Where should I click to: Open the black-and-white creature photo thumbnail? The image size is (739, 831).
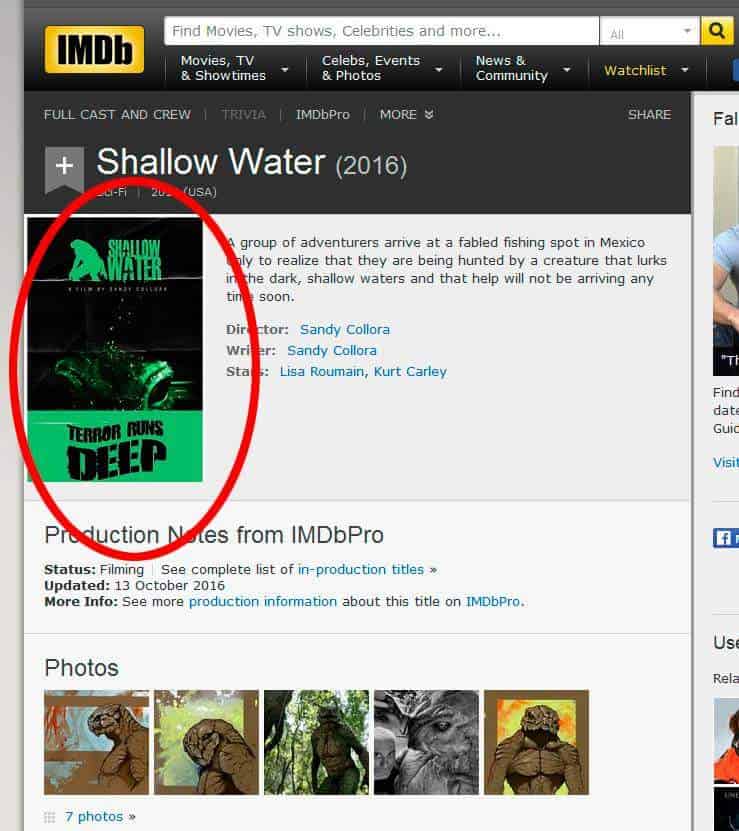[x=426, y=742]
